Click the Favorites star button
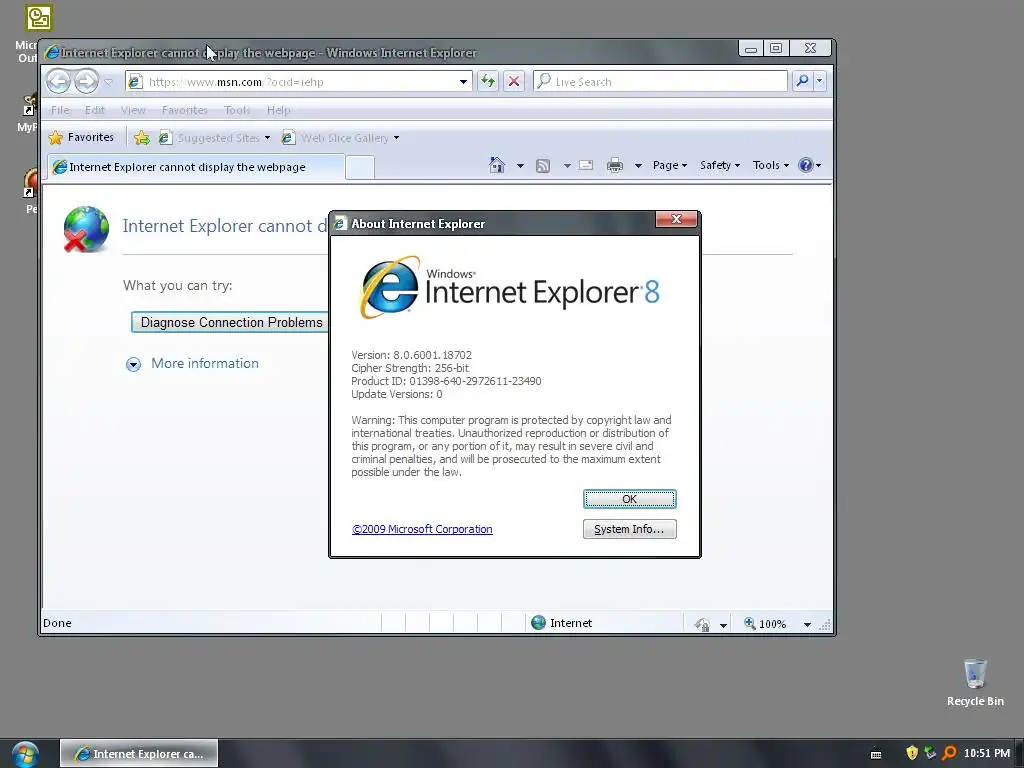This screenshot has height=768, width=1024. click(x=82, y=137)
